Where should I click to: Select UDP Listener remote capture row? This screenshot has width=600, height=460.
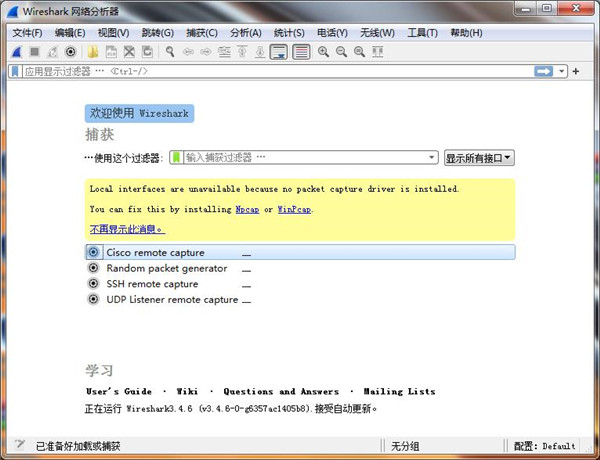coord(300,300)
